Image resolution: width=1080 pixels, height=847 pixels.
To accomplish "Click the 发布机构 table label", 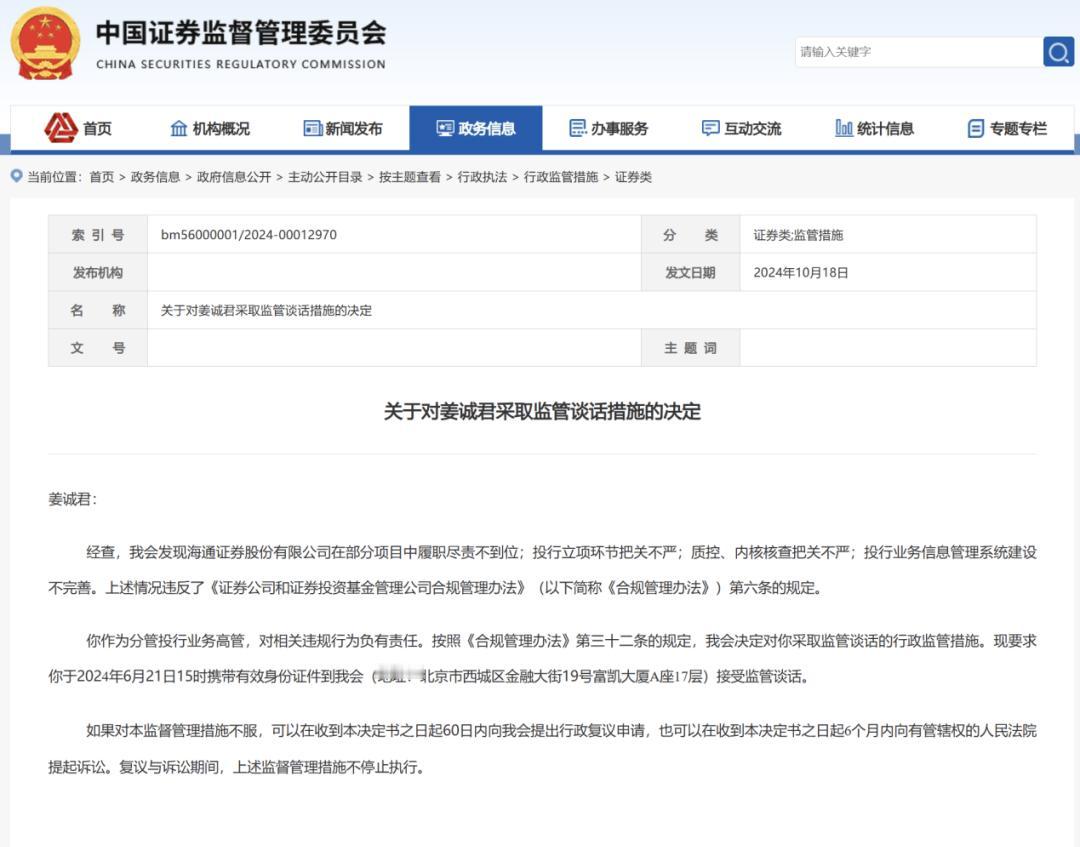I will [x=98, y=273].
